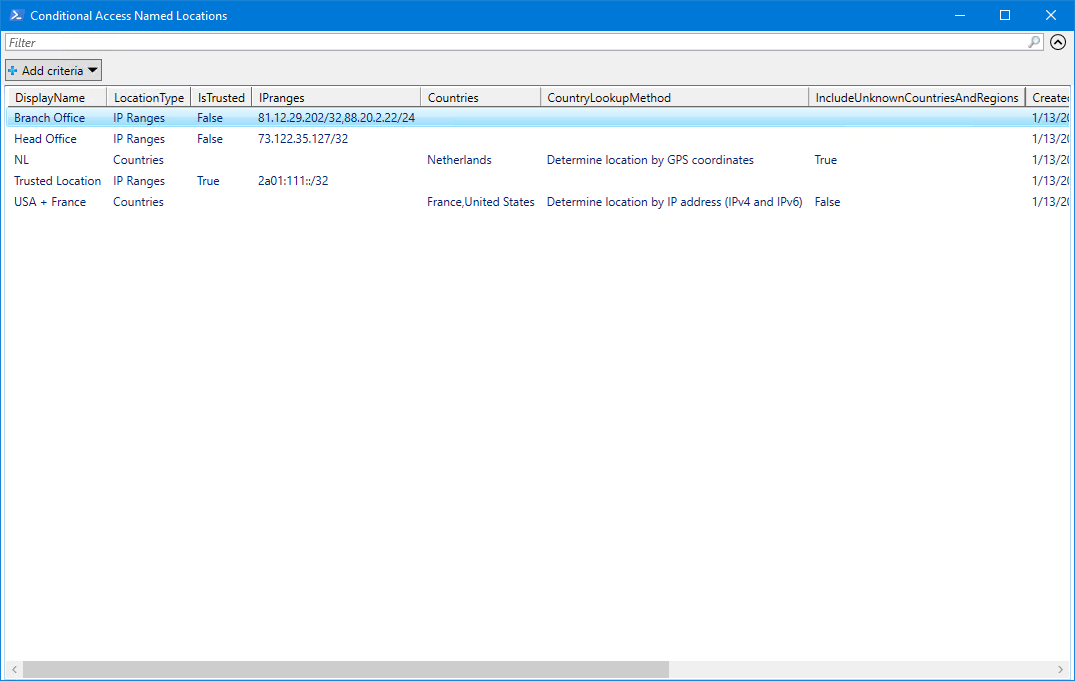This screenshot has height=681, width=1075.
Task: Sort by DisplayName column header
Action: coord(50,98)
